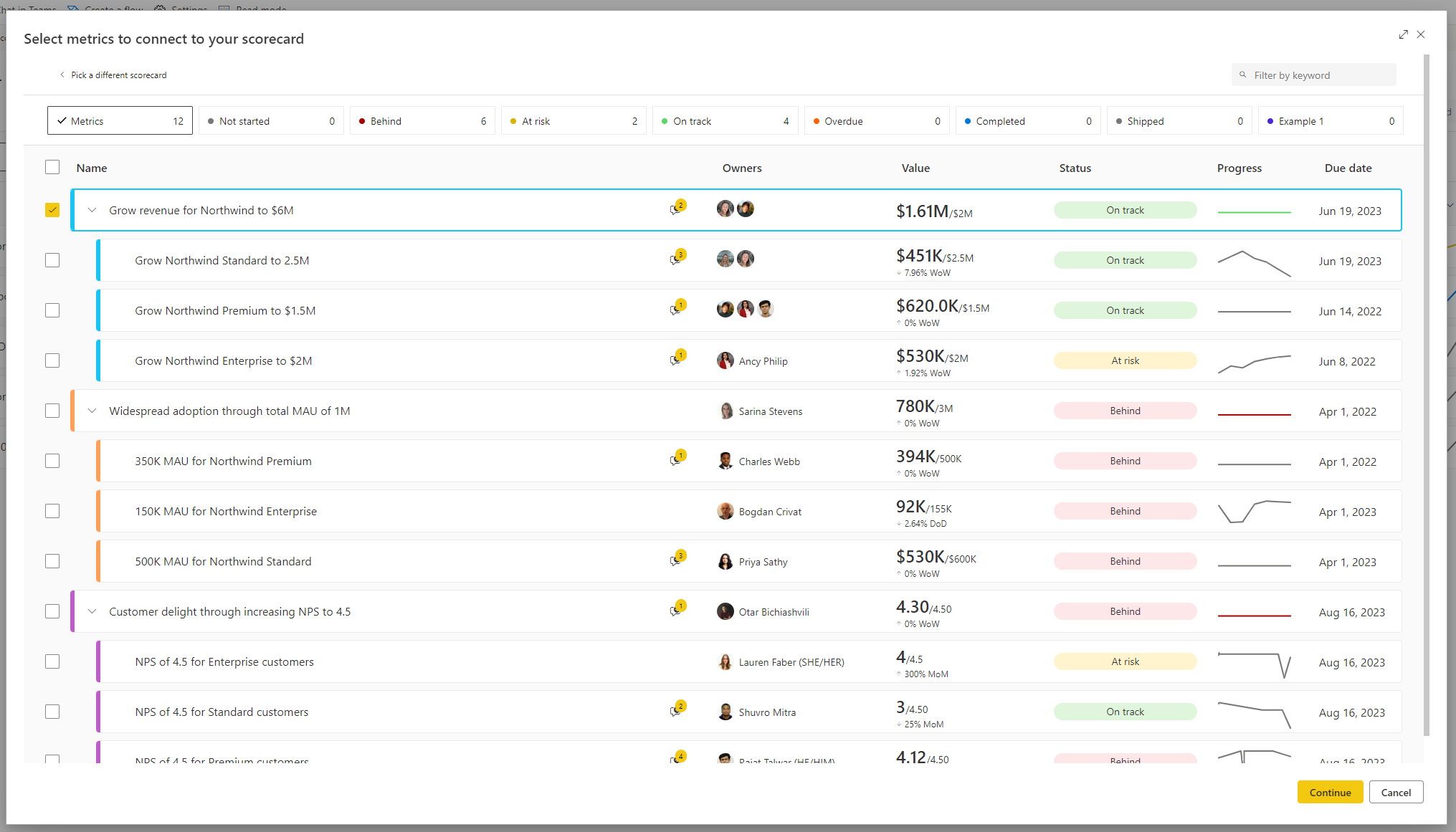Click At risk badge on Grow Northwind Enterprise row
Image resolution: width=1456 pixels, height=832 pixels.
point(1125,360)
